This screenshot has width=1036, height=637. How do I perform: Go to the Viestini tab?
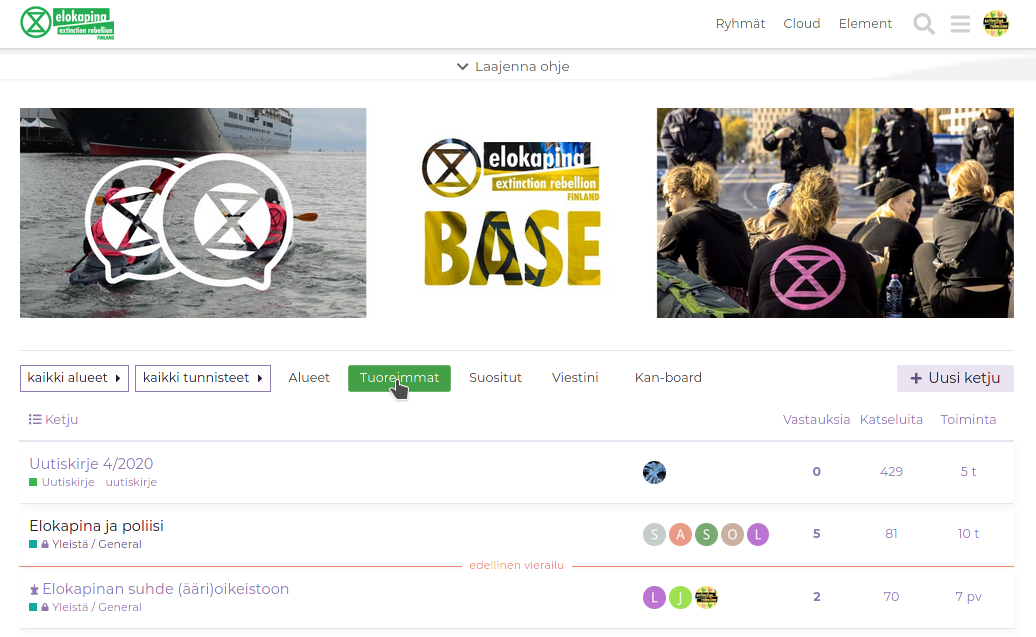tap(575, 378)
